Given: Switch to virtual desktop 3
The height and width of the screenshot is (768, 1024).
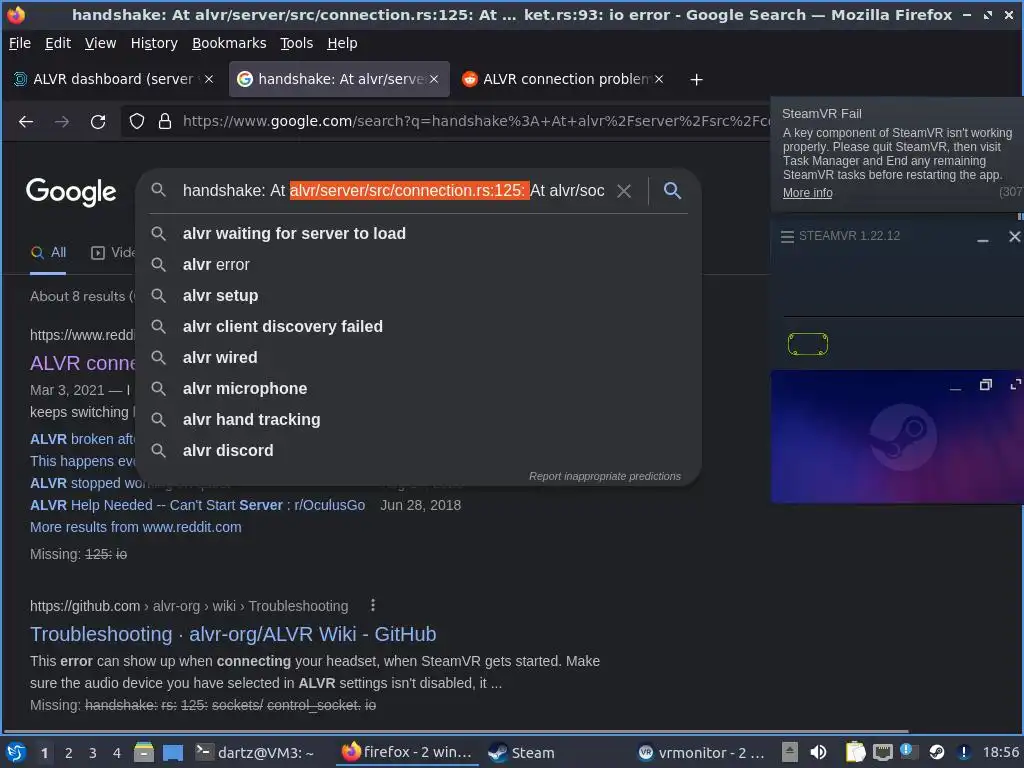Looking at the screenshot, I should tap(93, 753).
